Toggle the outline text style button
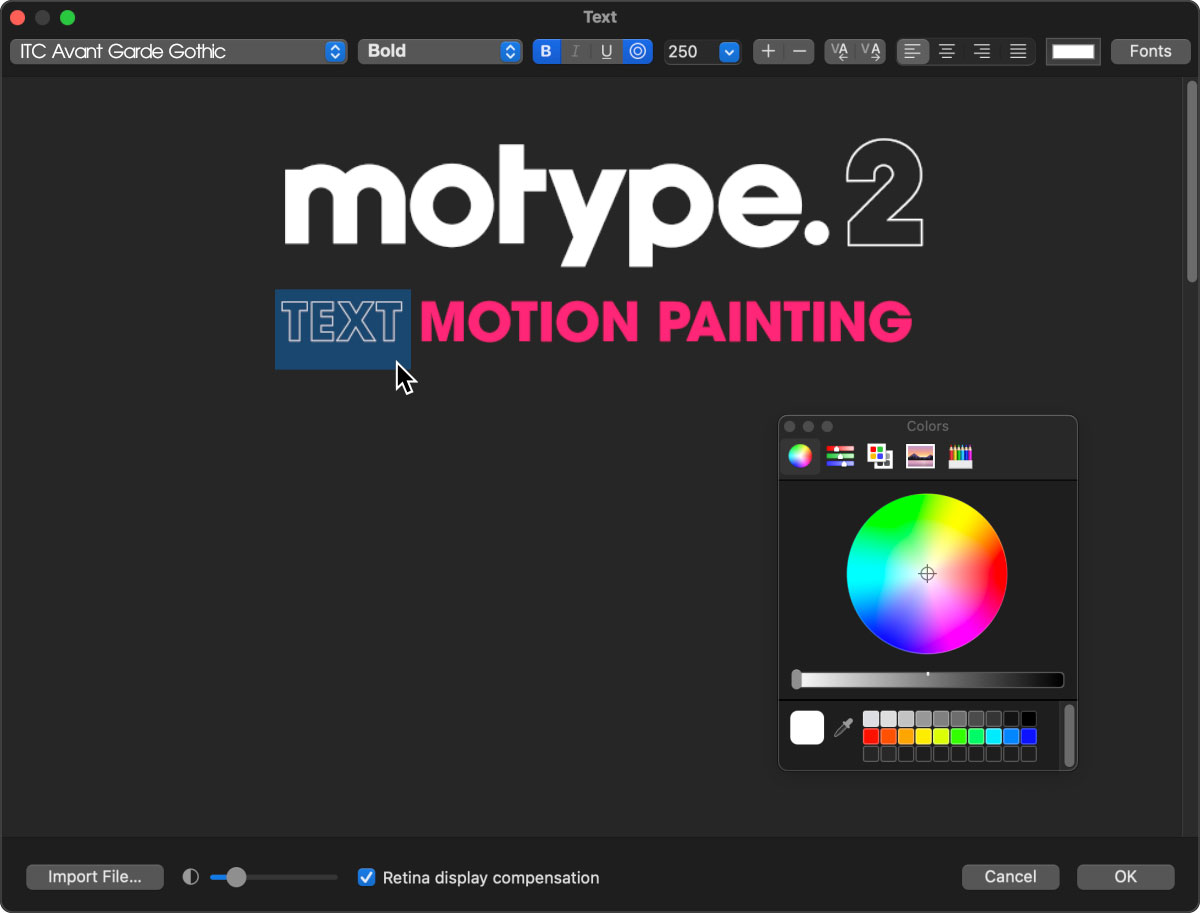The height and width of the screenshot is (913, 1200). 637,51
